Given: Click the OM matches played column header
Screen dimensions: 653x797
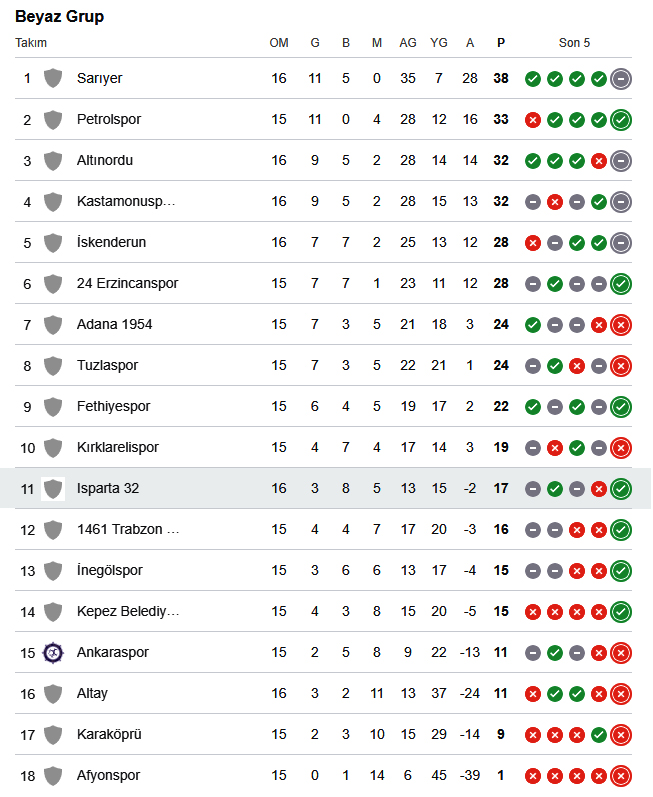Looking at the screenshot, I should coord(279,43).
